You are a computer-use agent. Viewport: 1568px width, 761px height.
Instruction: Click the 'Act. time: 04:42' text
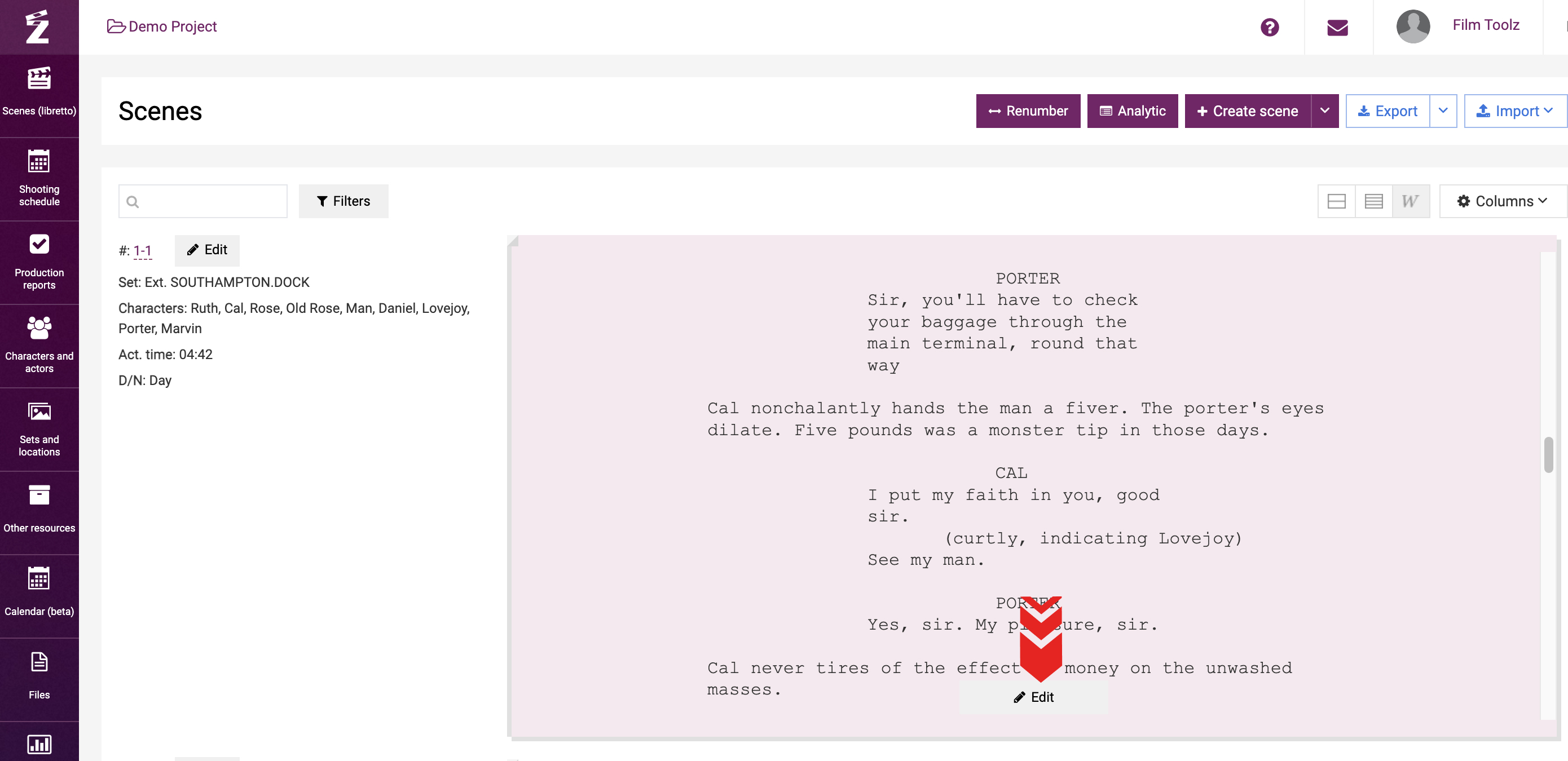point(166,355)
